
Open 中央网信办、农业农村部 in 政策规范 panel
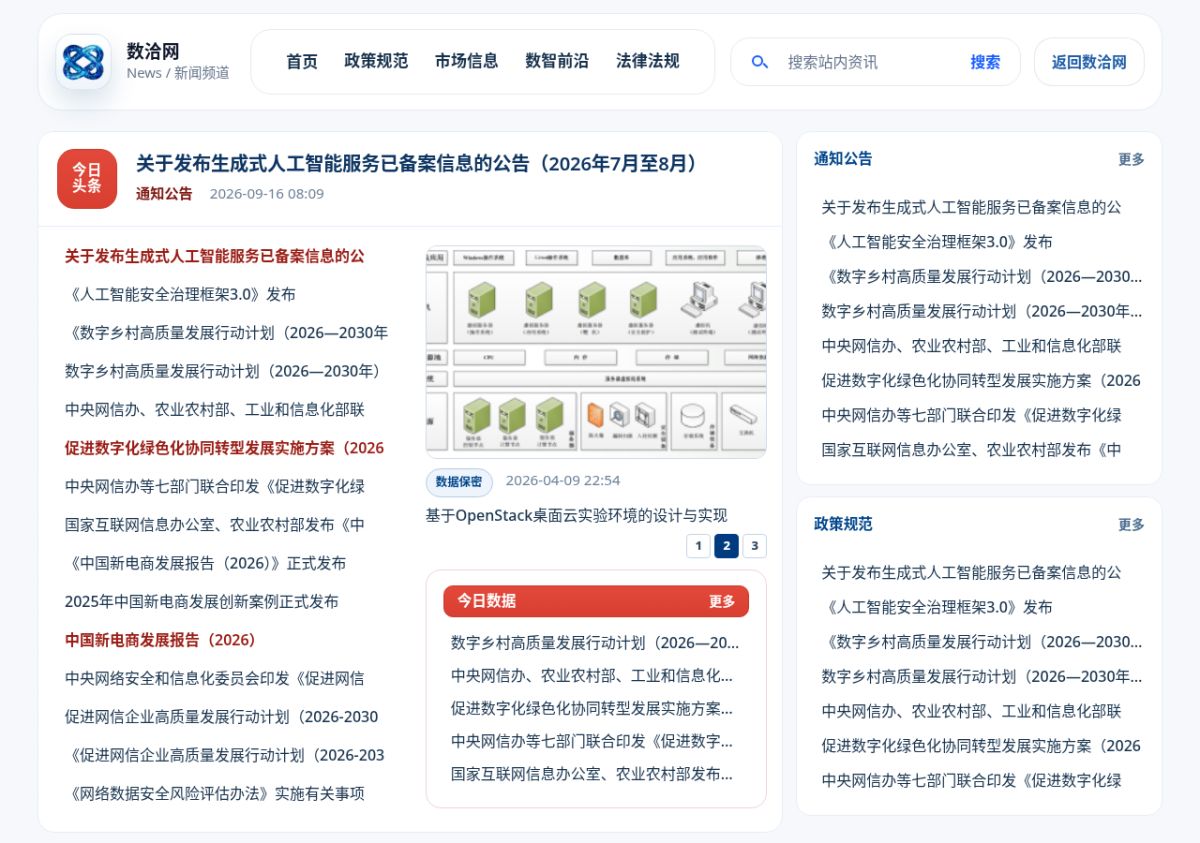pos(971,711)
